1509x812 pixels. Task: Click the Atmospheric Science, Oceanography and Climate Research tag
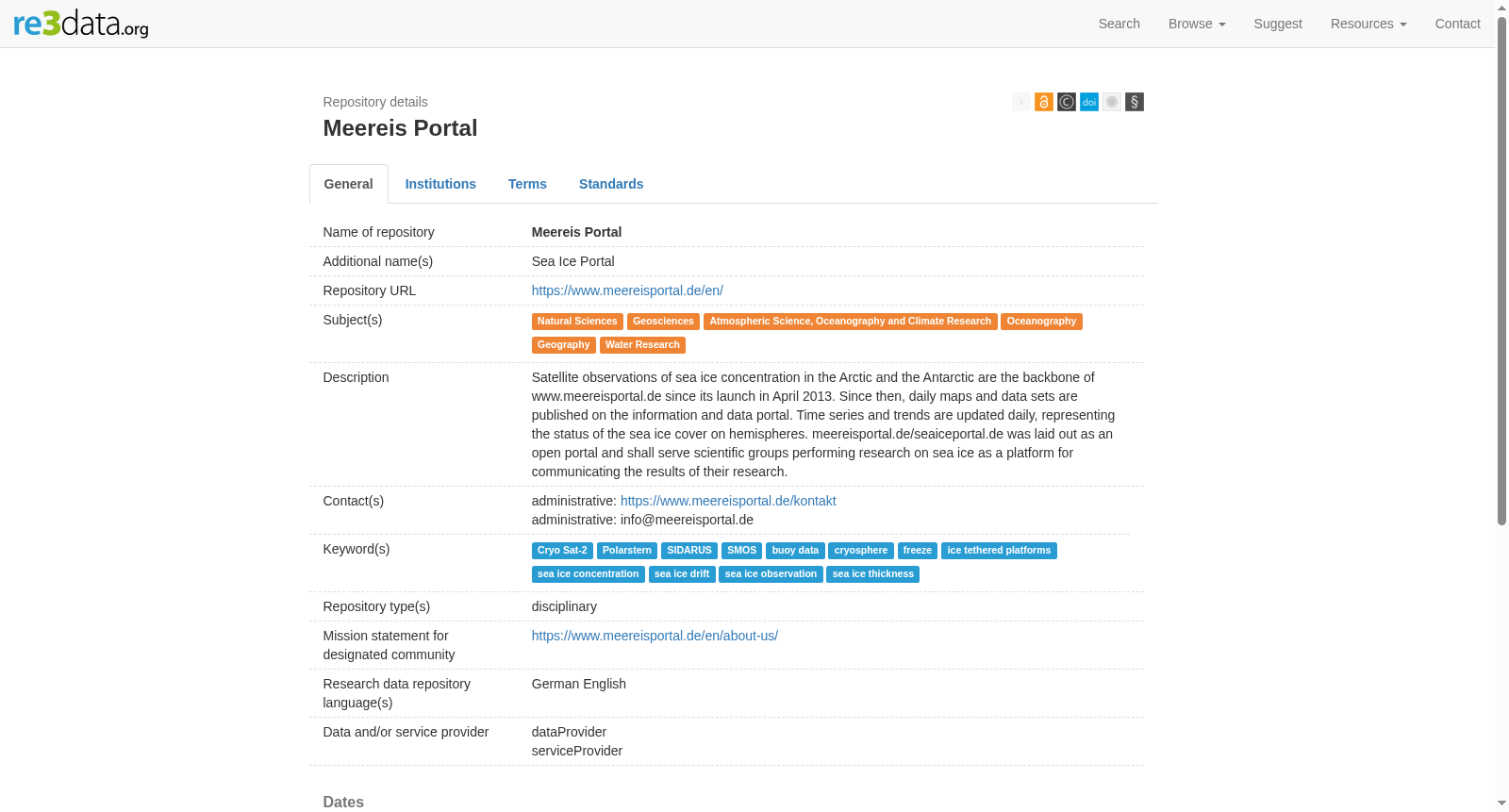[850, 322]
